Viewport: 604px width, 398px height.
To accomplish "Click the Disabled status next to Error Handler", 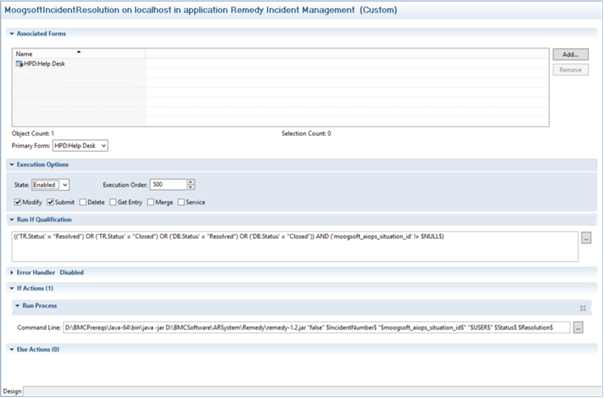I will pyautogui.click(x=72, y=272).
